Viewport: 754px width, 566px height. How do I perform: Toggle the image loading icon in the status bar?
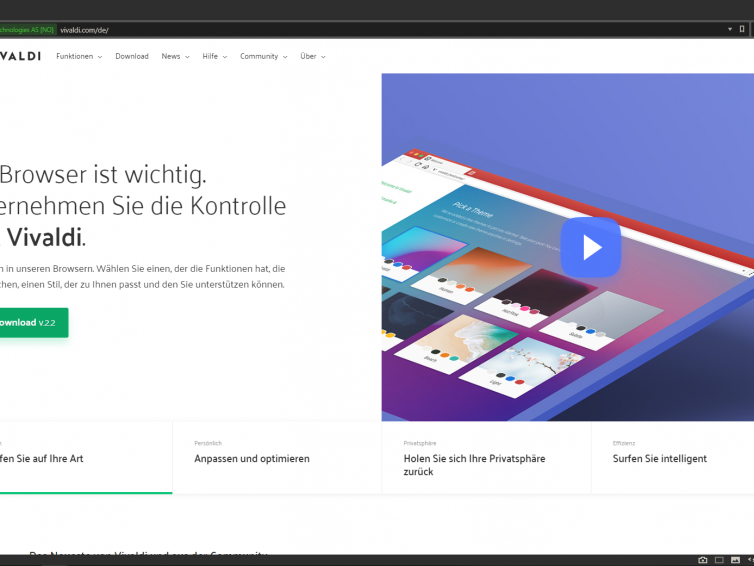(735, 560)
